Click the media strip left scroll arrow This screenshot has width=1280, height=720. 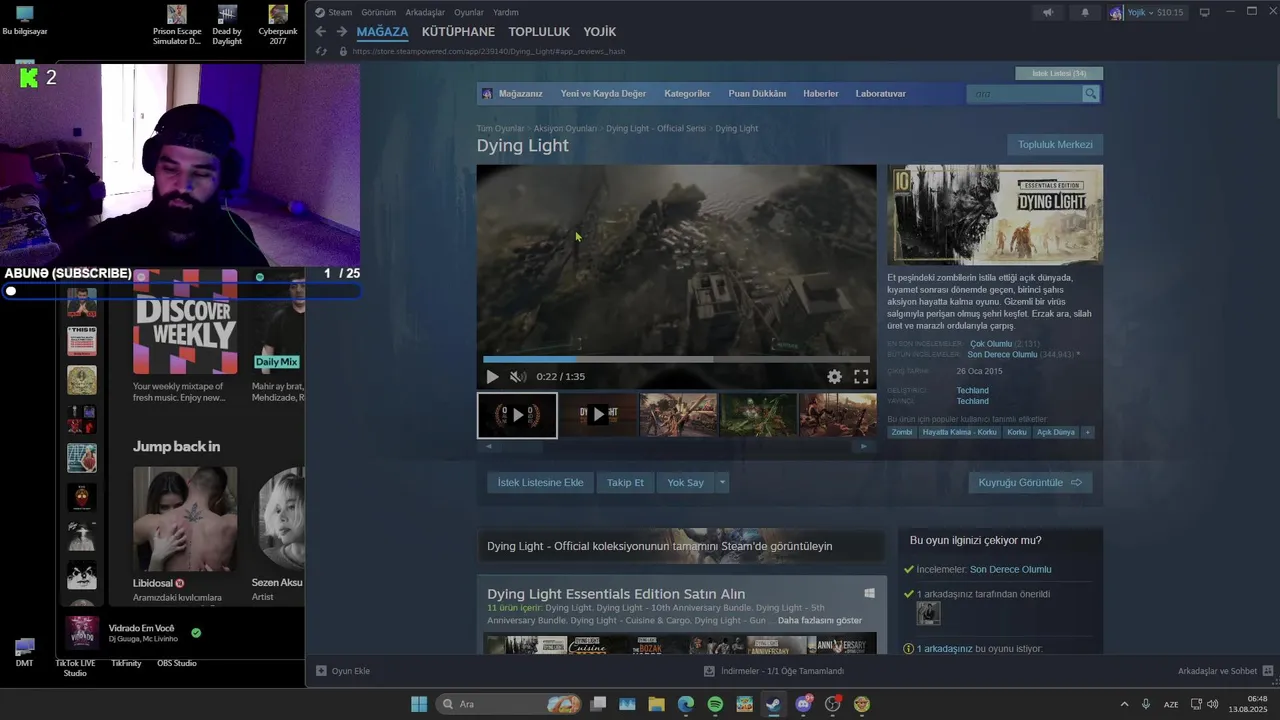coord(489,446)
